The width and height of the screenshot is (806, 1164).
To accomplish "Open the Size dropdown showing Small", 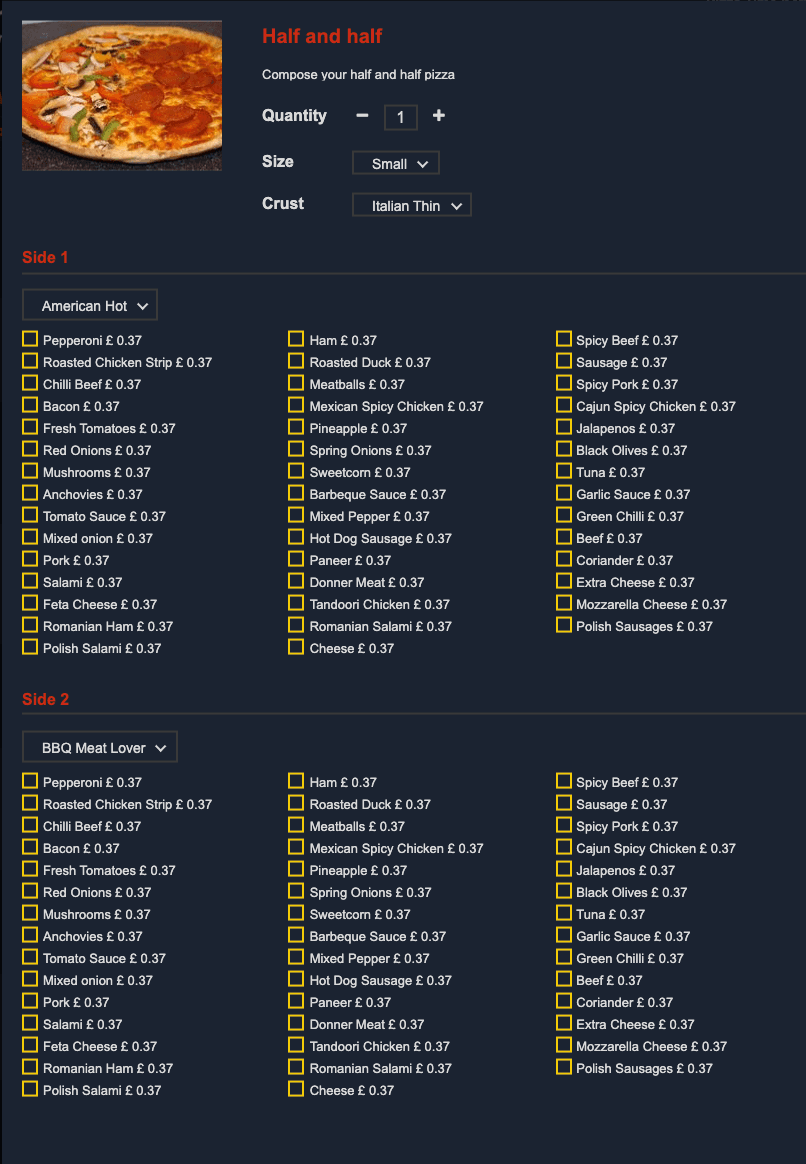I will pyautogui.click(x=396, y=163).
